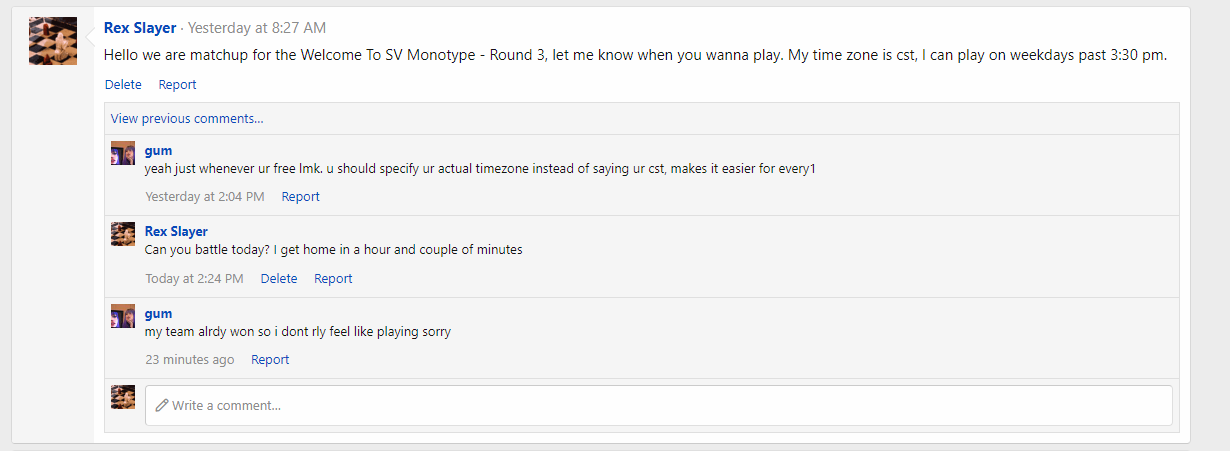Click your avatar next to the comment box

point(123,397)
